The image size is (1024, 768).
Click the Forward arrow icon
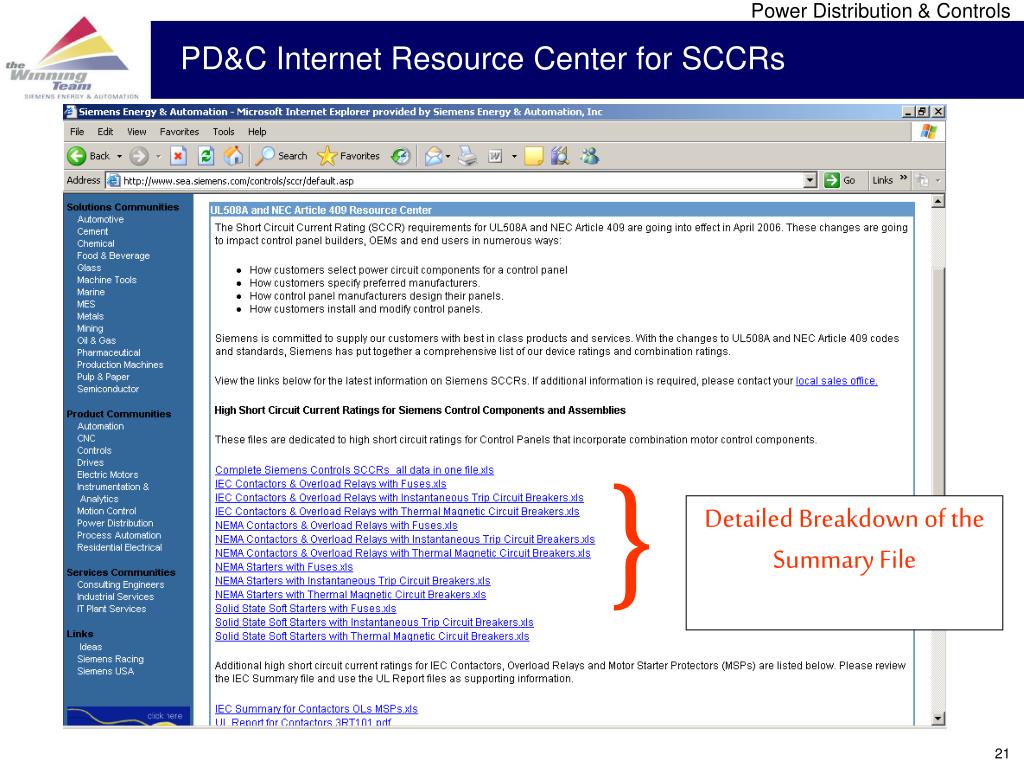pos(138,156)
